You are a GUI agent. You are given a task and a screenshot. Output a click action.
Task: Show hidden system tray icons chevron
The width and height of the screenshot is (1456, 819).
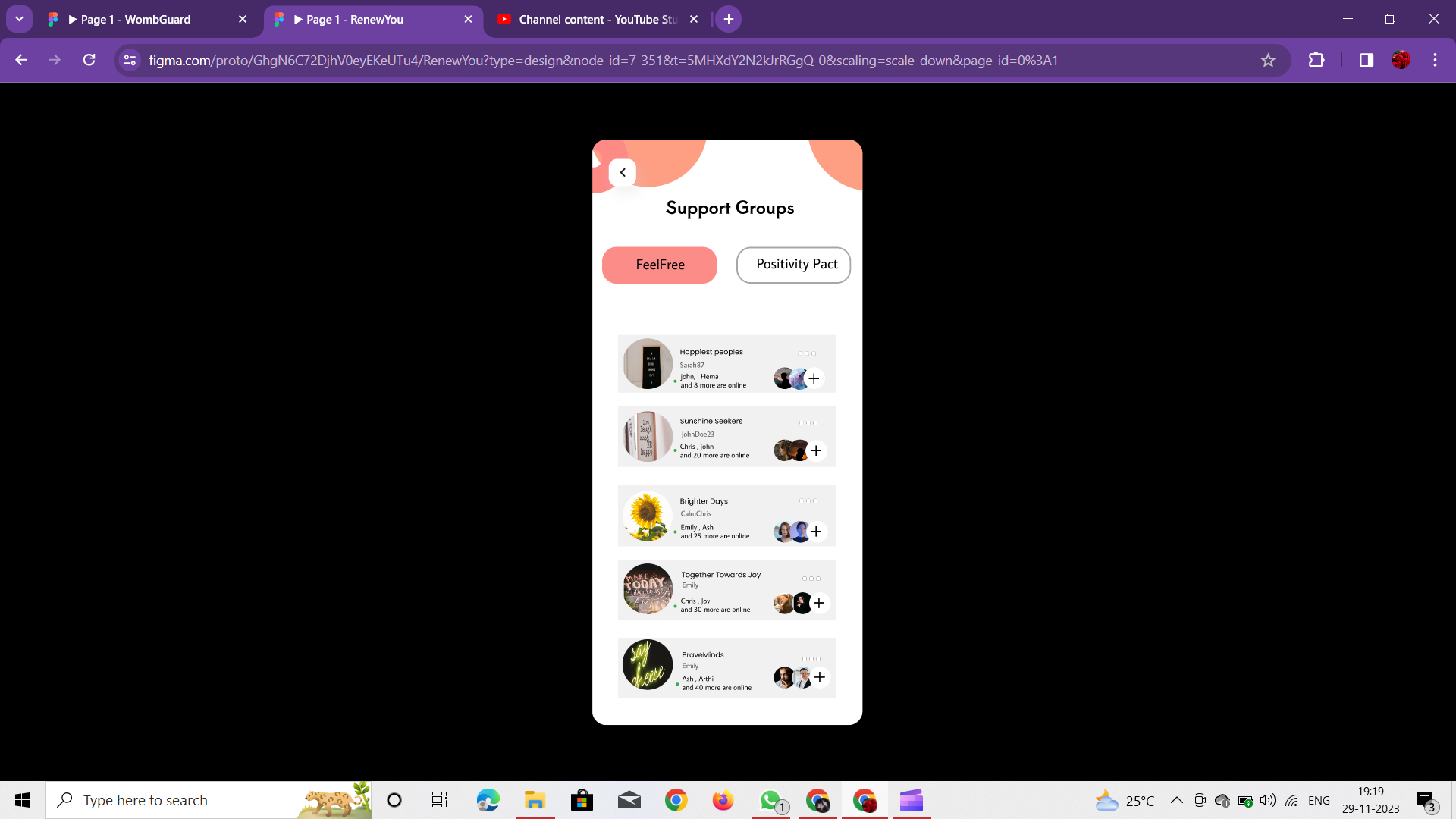coord(1176,800)
